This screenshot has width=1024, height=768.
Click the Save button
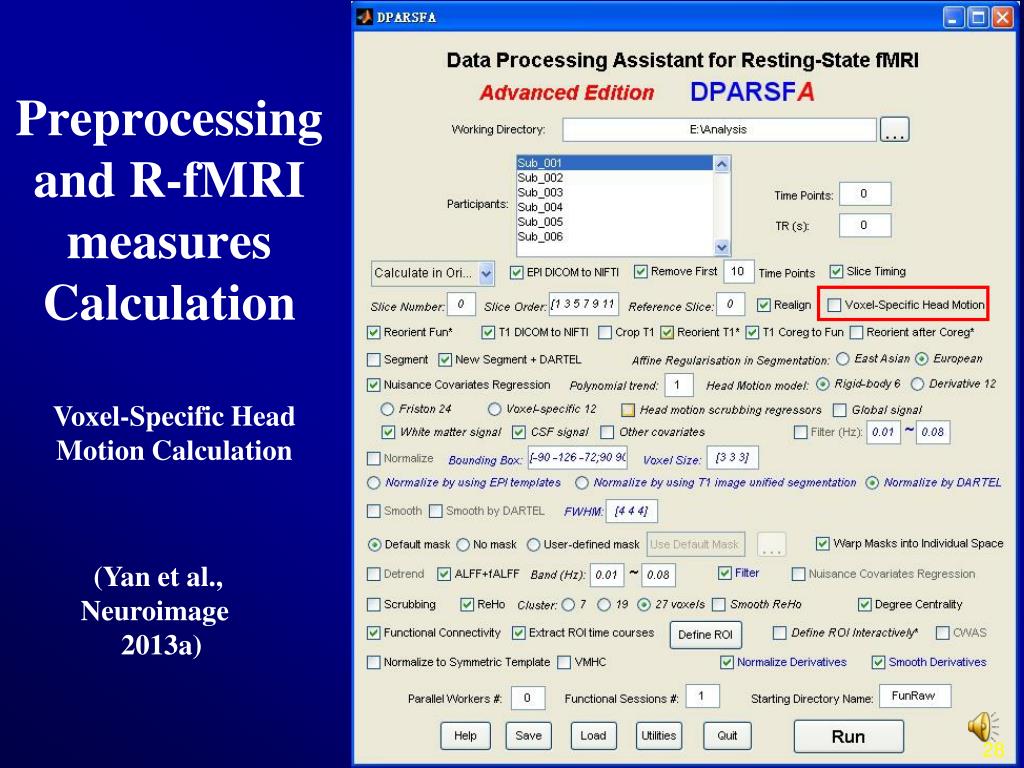[x=528, y=736]
